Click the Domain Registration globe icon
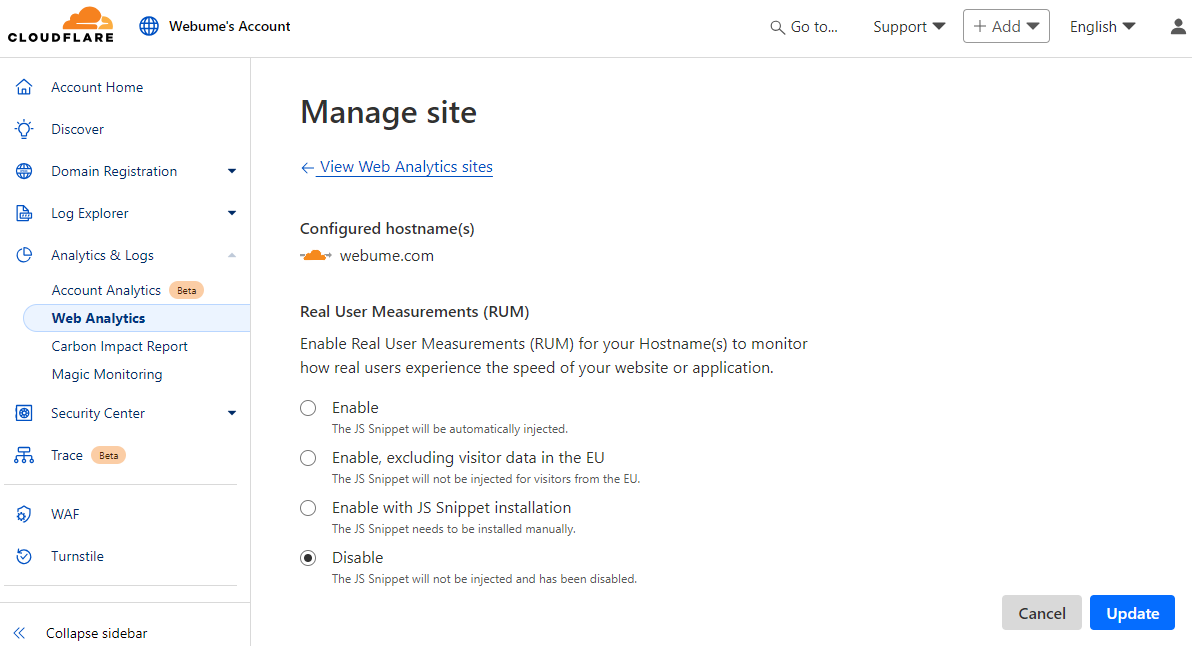Image resolution: width=1192 pixels, height=646 pixels. pyautogui.click(x=24, y=171)
